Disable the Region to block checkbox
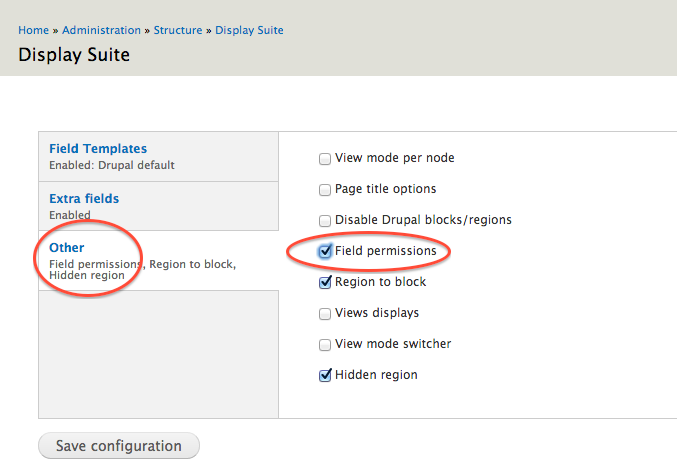The height and width of the screenshot is (474, 677). coord(325,282)
